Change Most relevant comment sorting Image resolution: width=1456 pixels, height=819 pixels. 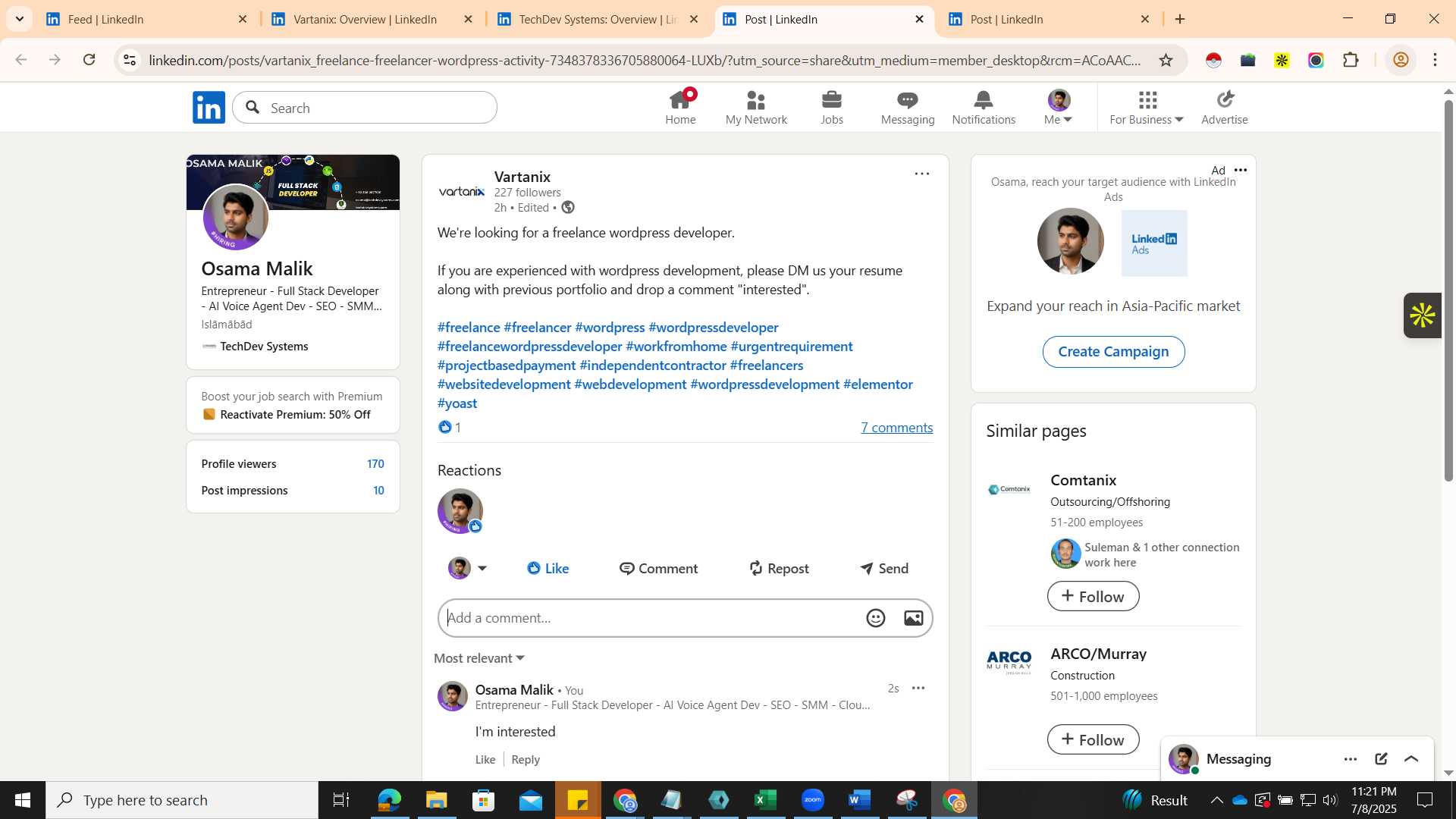click(479, 658)
